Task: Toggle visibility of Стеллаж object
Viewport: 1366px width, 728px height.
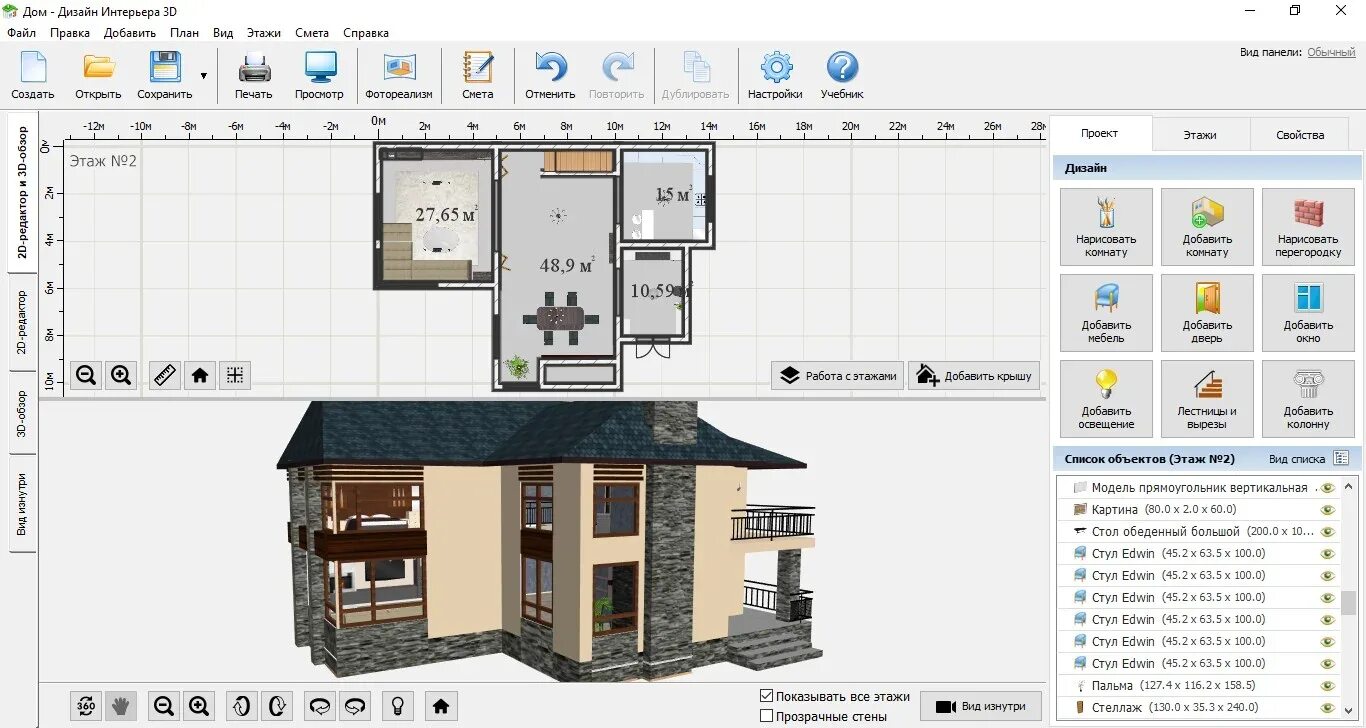Action: pos(1328,708)
